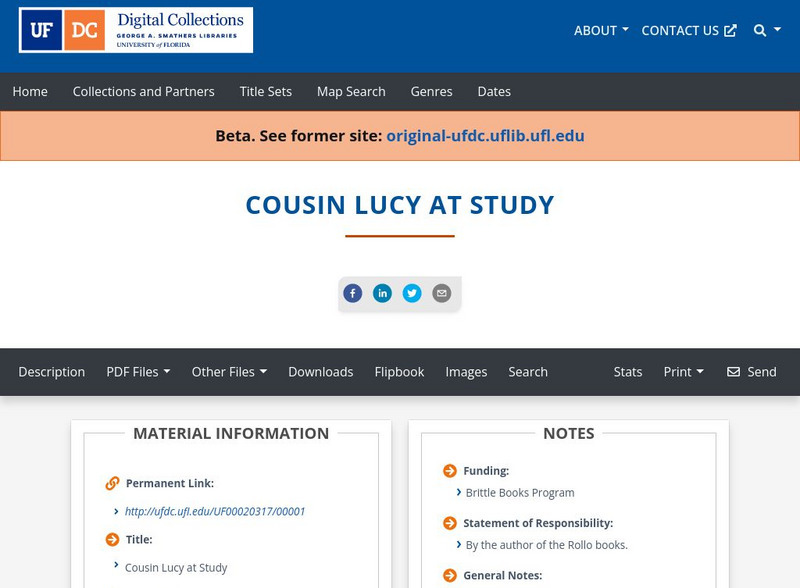Click the UFDC Digital Collections logo
Image resolution: width=800 pixels, height=588 pixels.
(136, 30)
